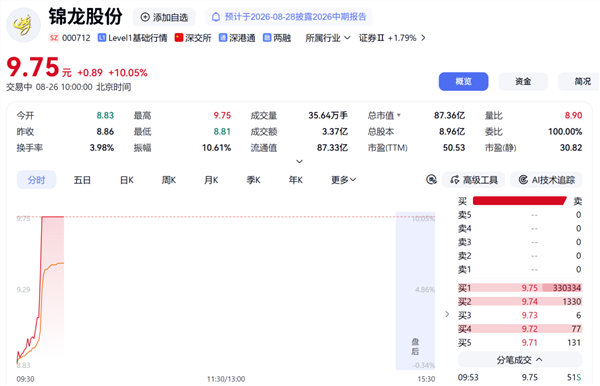Click the bell icon for report reminder
600x386 pixels.
pos(216,17)
